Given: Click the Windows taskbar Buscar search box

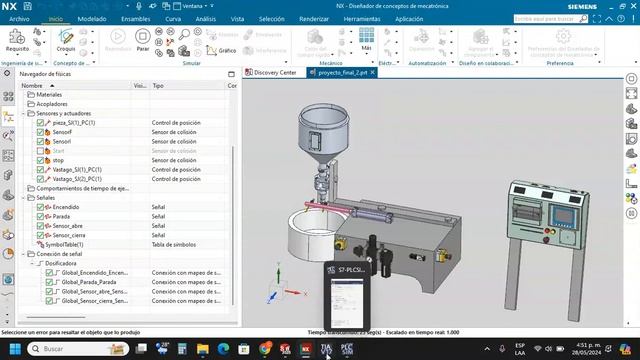Looking at the screenshot, I should [x=78, y=349].
